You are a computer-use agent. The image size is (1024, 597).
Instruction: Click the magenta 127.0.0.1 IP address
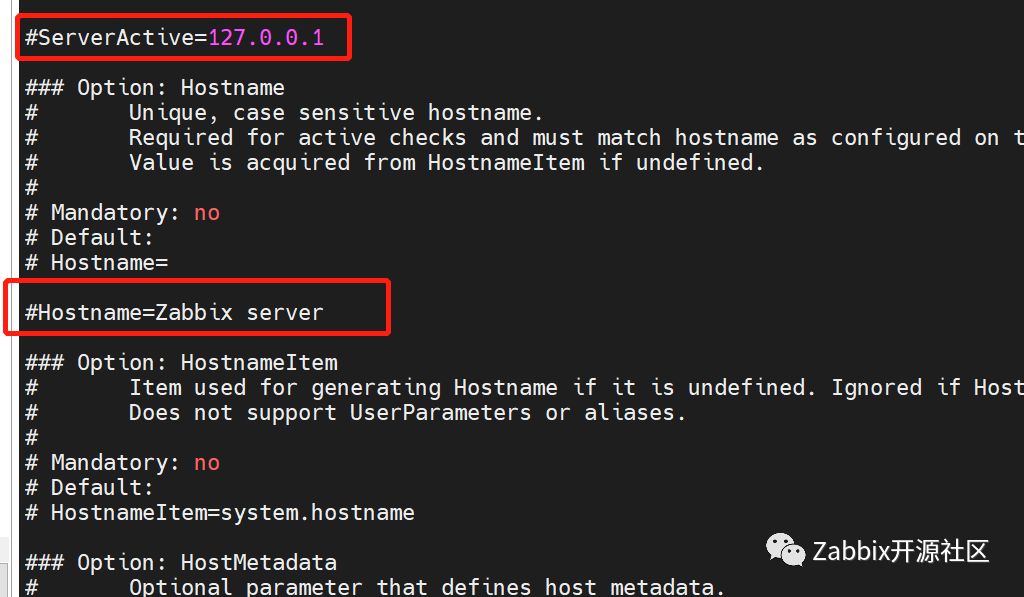tap(266, 37)
